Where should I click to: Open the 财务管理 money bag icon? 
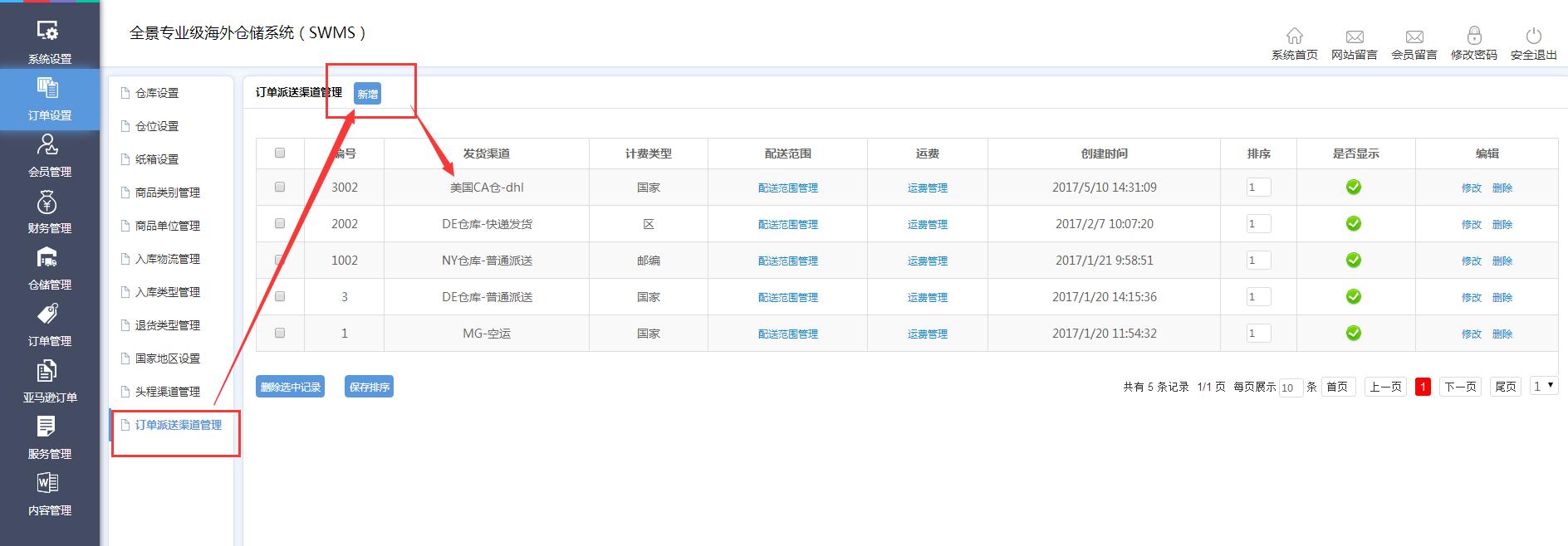coord(49,202)
